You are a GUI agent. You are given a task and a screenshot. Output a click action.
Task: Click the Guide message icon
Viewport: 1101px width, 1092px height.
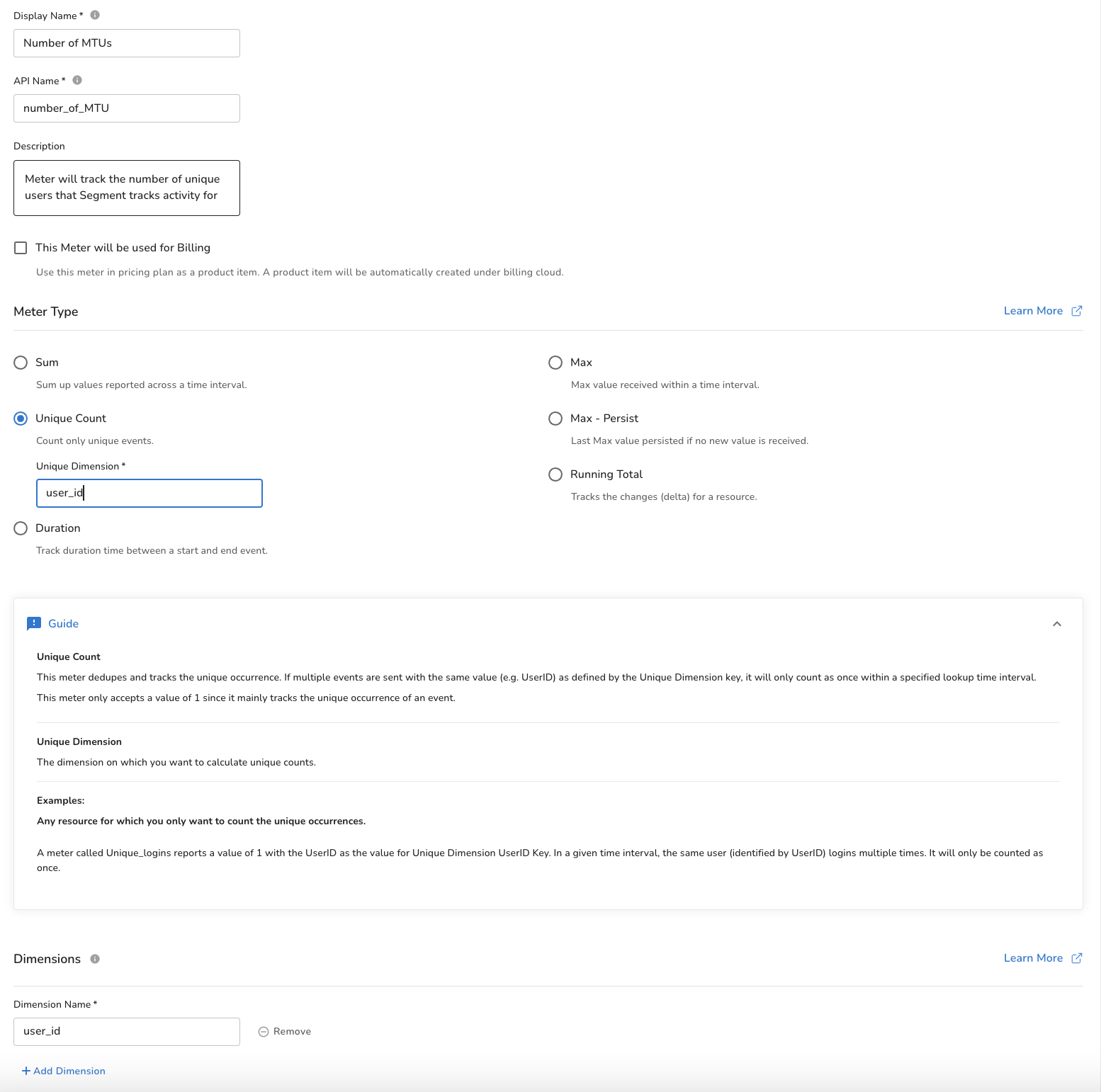coord(34,623)
